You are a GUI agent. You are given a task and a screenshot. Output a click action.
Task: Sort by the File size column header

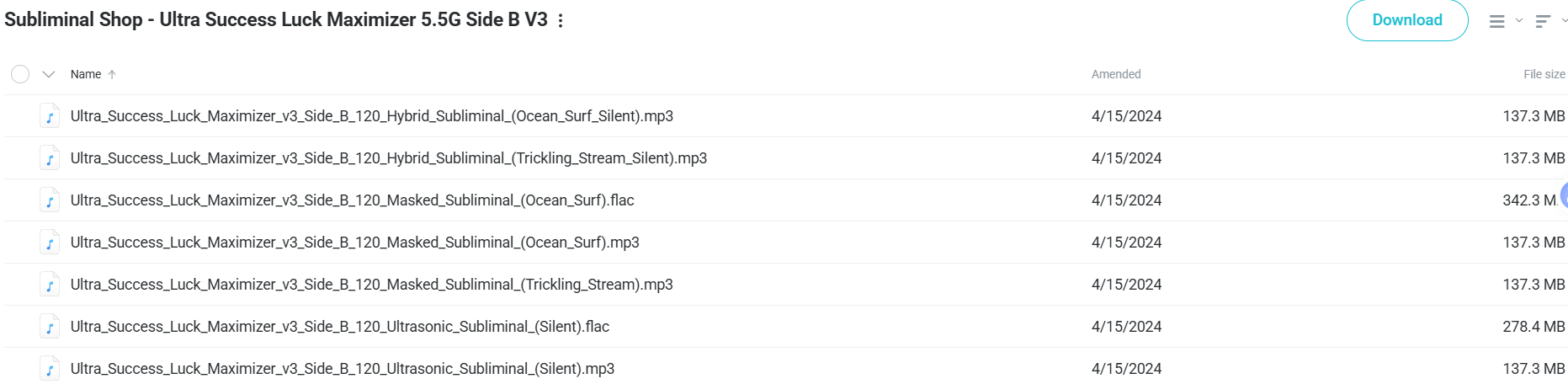1544,74
